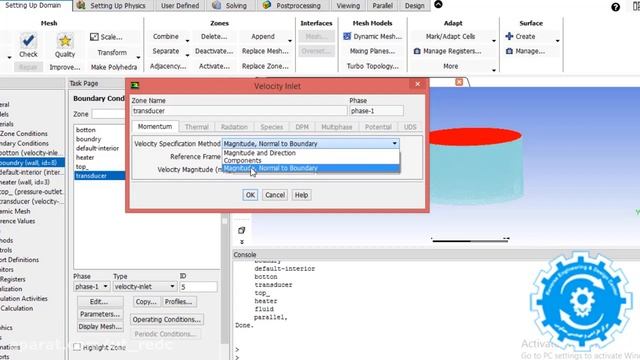Expand the Surface Create dropdown arrow
Image resolution: width=640 pixels, height=360 pixels.
click(x=557, y=41)
